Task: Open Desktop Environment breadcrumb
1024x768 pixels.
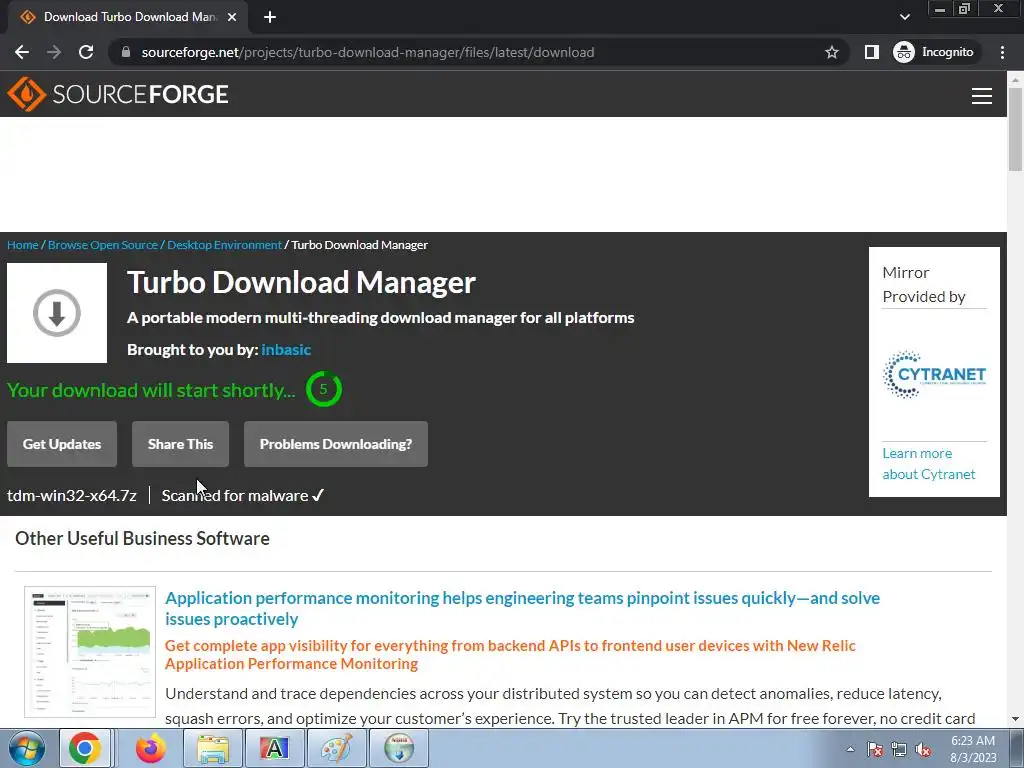Action: [224, 245]
